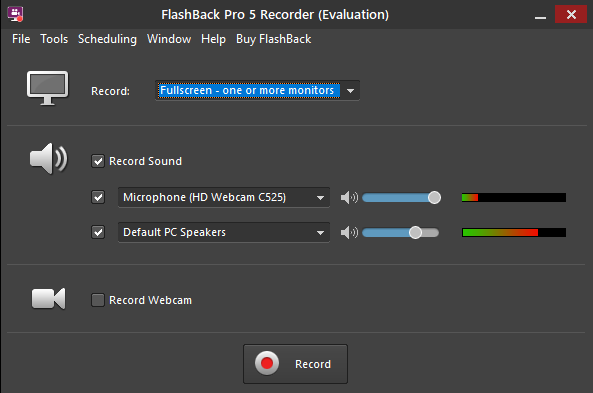Image resolution: width=593 pixels, height=393 pixels.
Task: Click the large speaker sound icon
Action: tap(48, 158)
